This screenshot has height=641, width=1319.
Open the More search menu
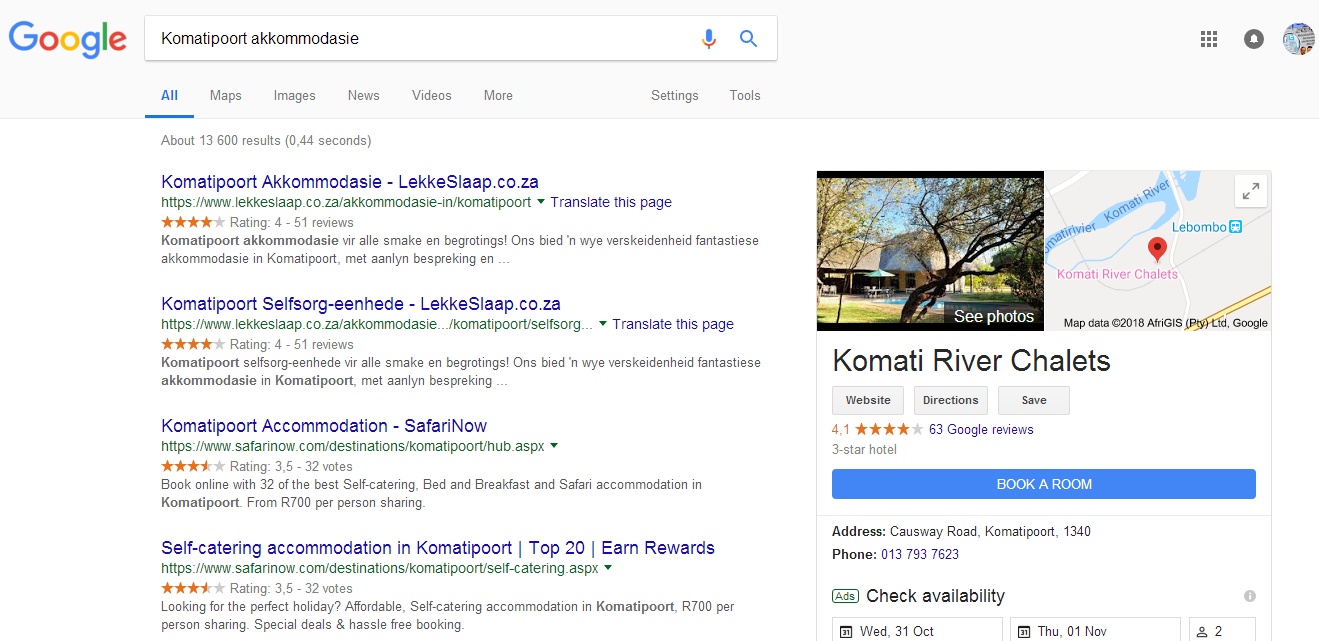click(x=498, y=96)
